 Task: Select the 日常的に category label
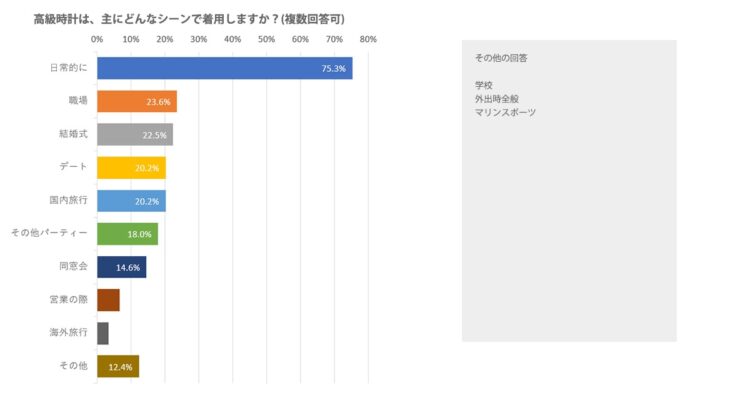(68, 68)
